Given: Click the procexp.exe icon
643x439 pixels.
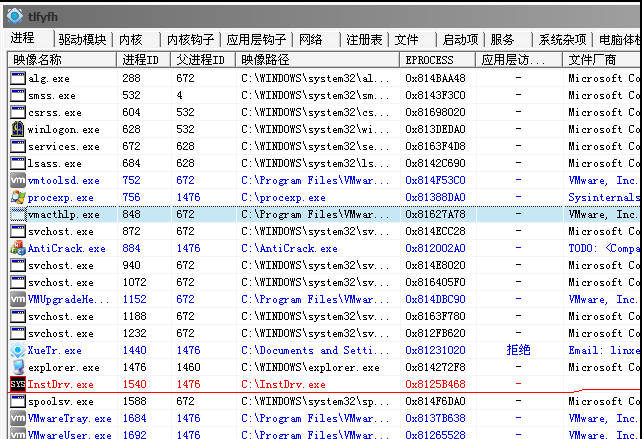Looking at the screenshot, I should point(18,197).
